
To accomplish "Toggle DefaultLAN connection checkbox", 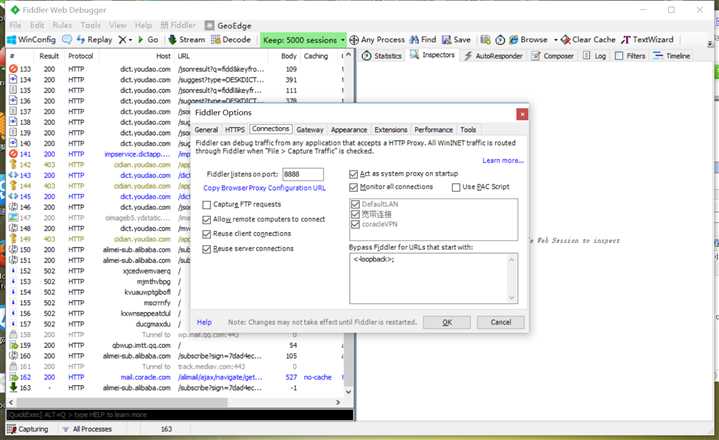I will click(355, 204).
